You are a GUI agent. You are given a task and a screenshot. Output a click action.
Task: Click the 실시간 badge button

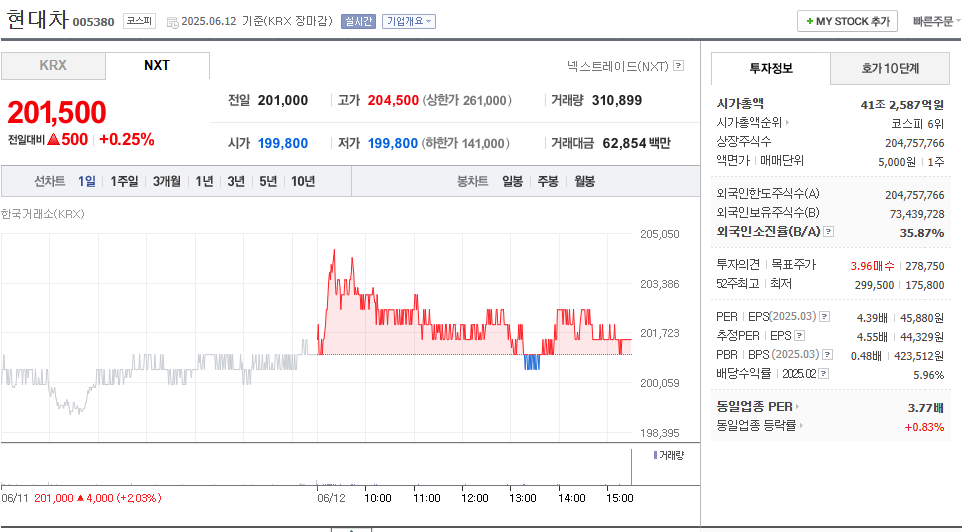click(x=358, y=22)
